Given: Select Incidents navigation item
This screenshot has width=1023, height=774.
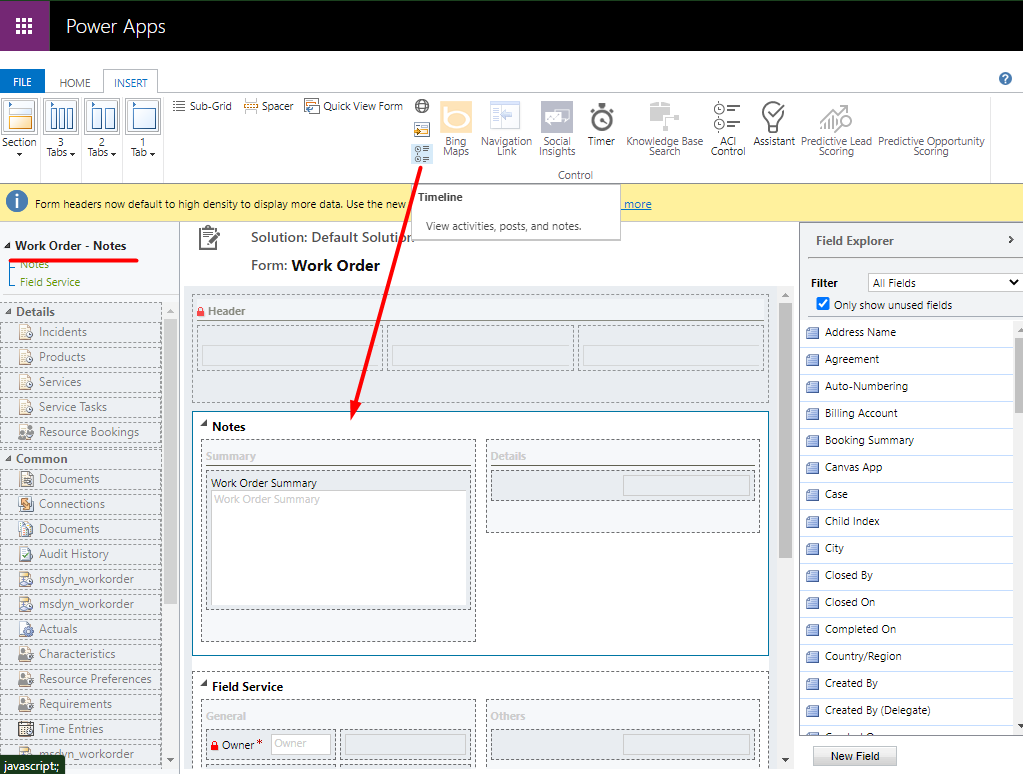Looking at the screenshot, I should pyautogui.click(x=81, y=332).
